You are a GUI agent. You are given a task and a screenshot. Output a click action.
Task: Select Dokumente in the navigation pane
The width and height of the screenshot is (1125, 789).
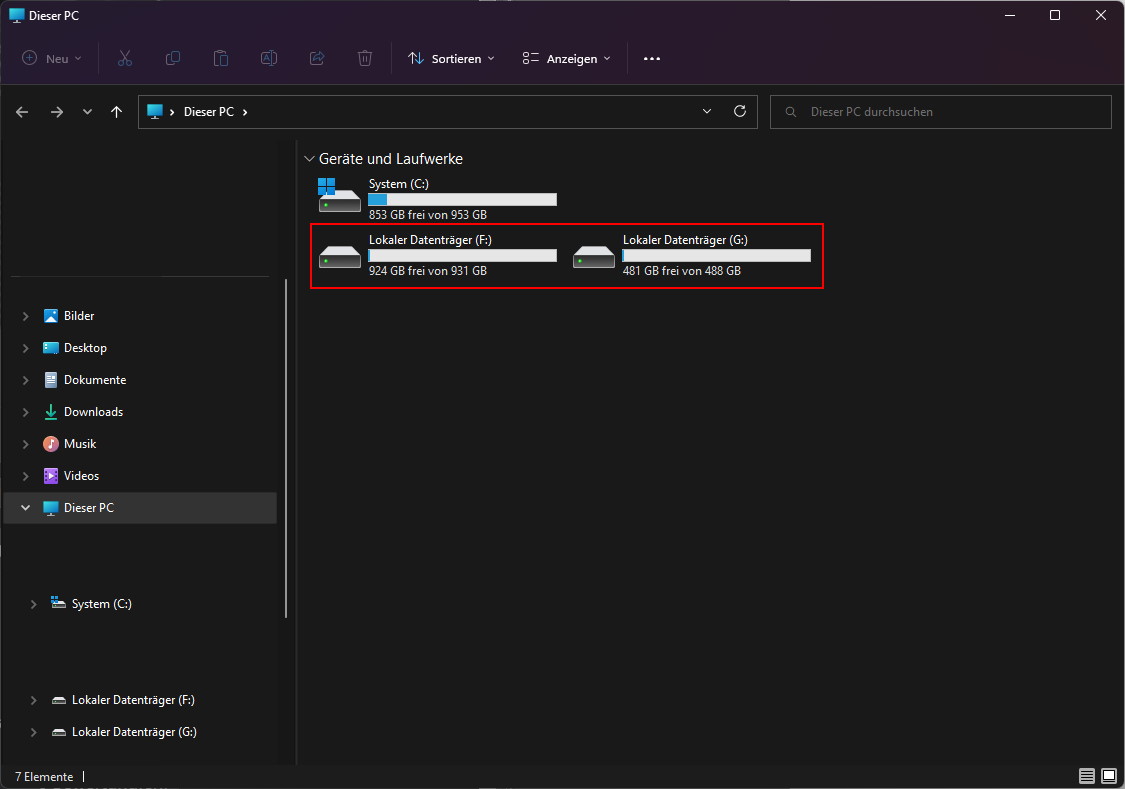click(x=94, y=380)
